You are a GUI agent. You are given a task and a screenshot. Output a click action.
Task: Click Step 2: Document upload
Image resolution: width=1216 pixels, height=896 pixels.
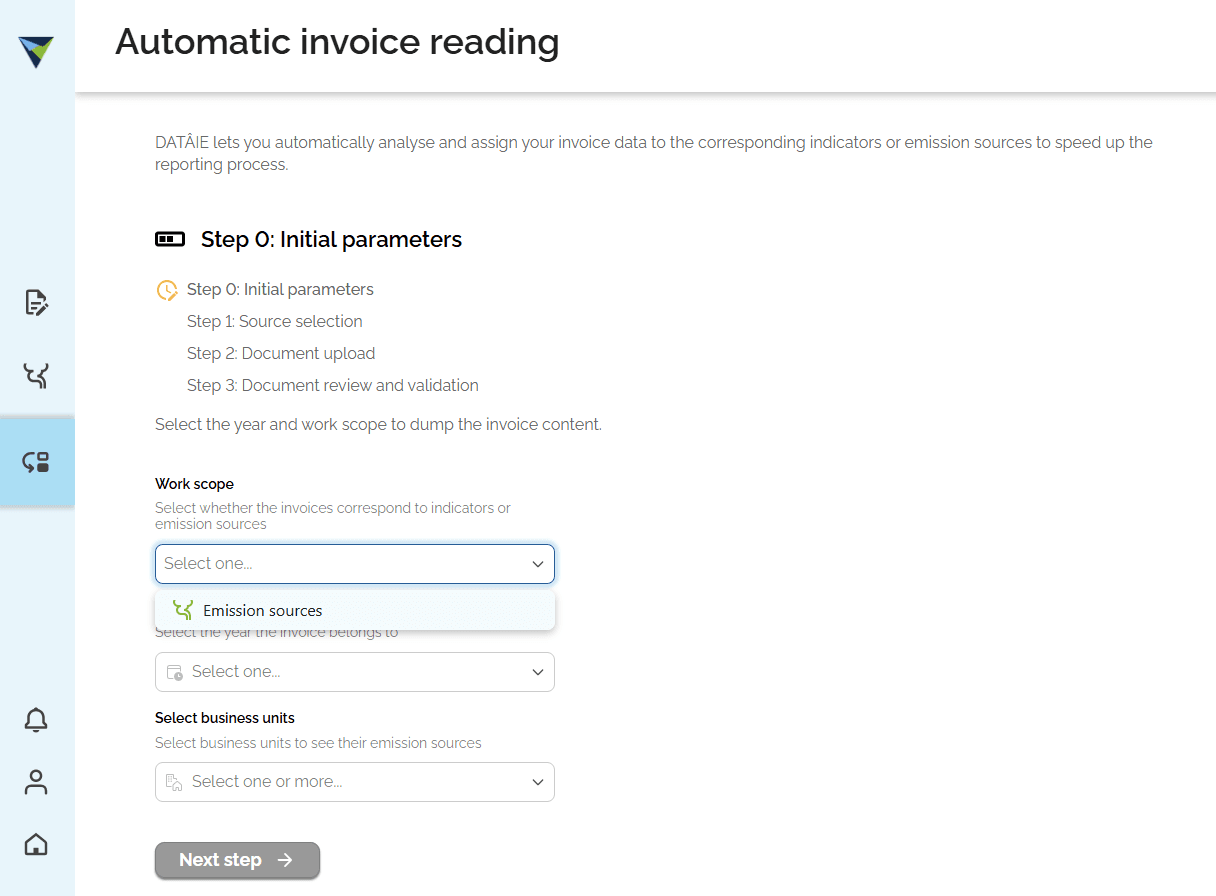(281, 353)
